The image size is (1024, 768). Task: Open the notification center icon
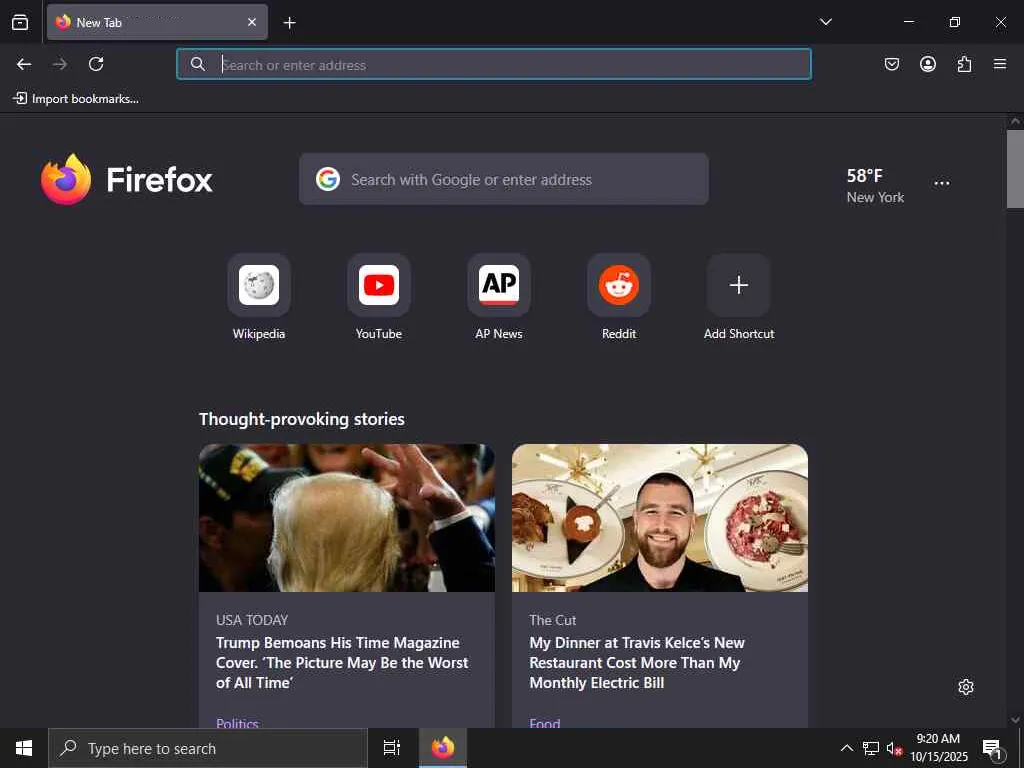992,748
